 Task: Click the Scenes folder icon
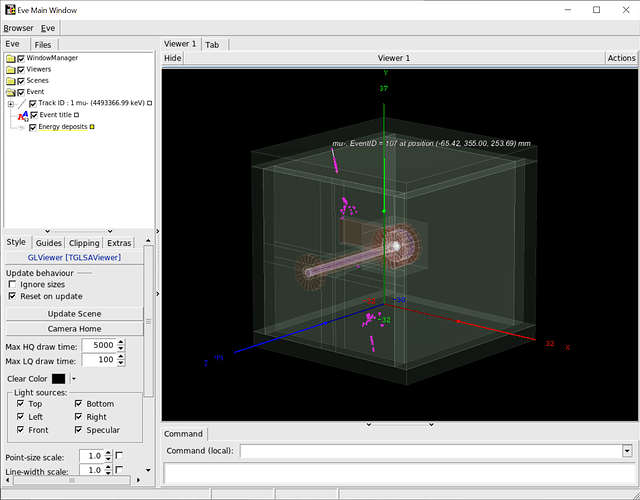11,81
